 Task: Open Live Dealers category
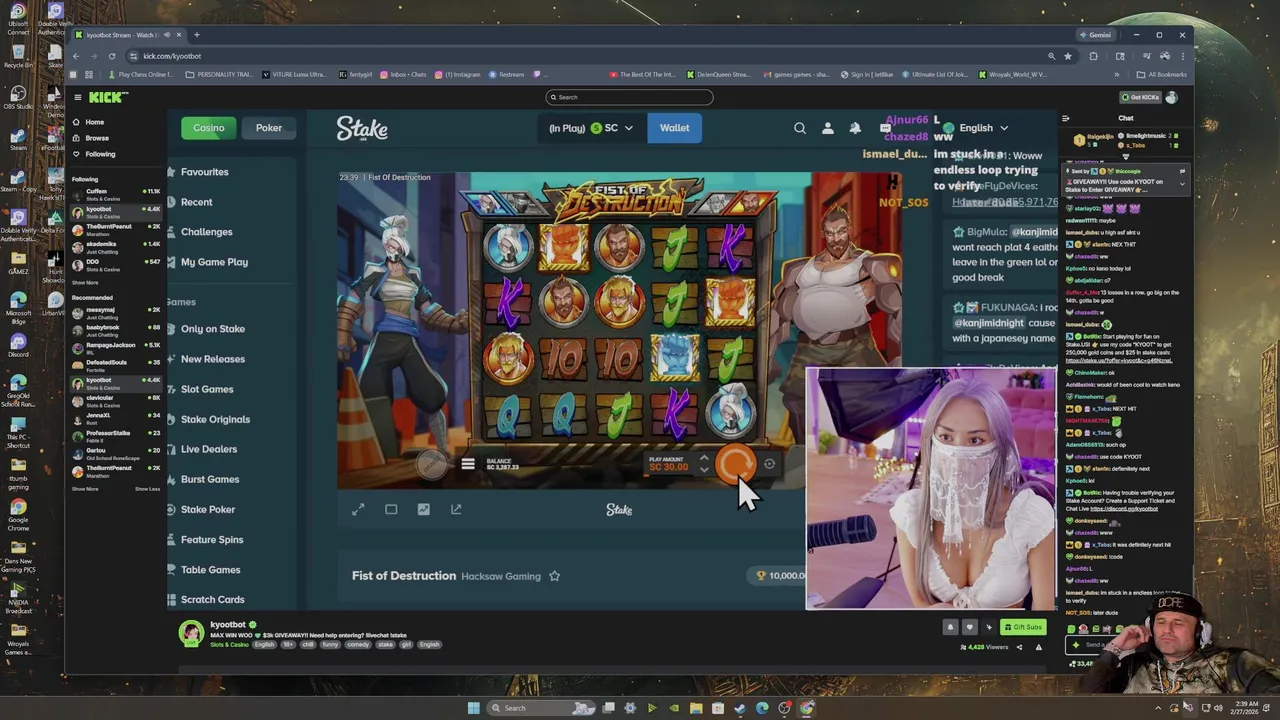(209, 449)
